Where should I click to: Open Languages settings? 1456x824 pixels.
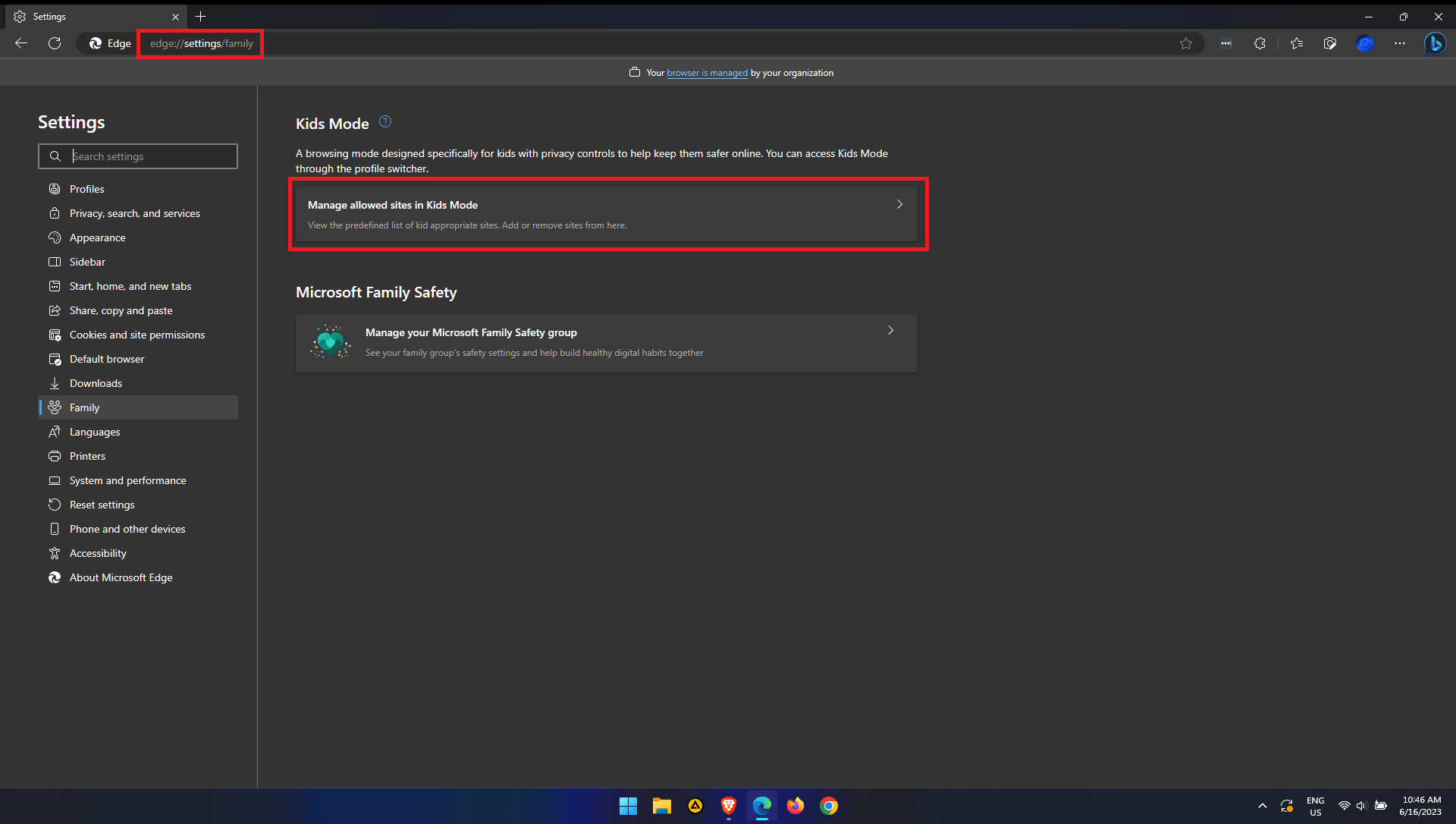(138, 432)
